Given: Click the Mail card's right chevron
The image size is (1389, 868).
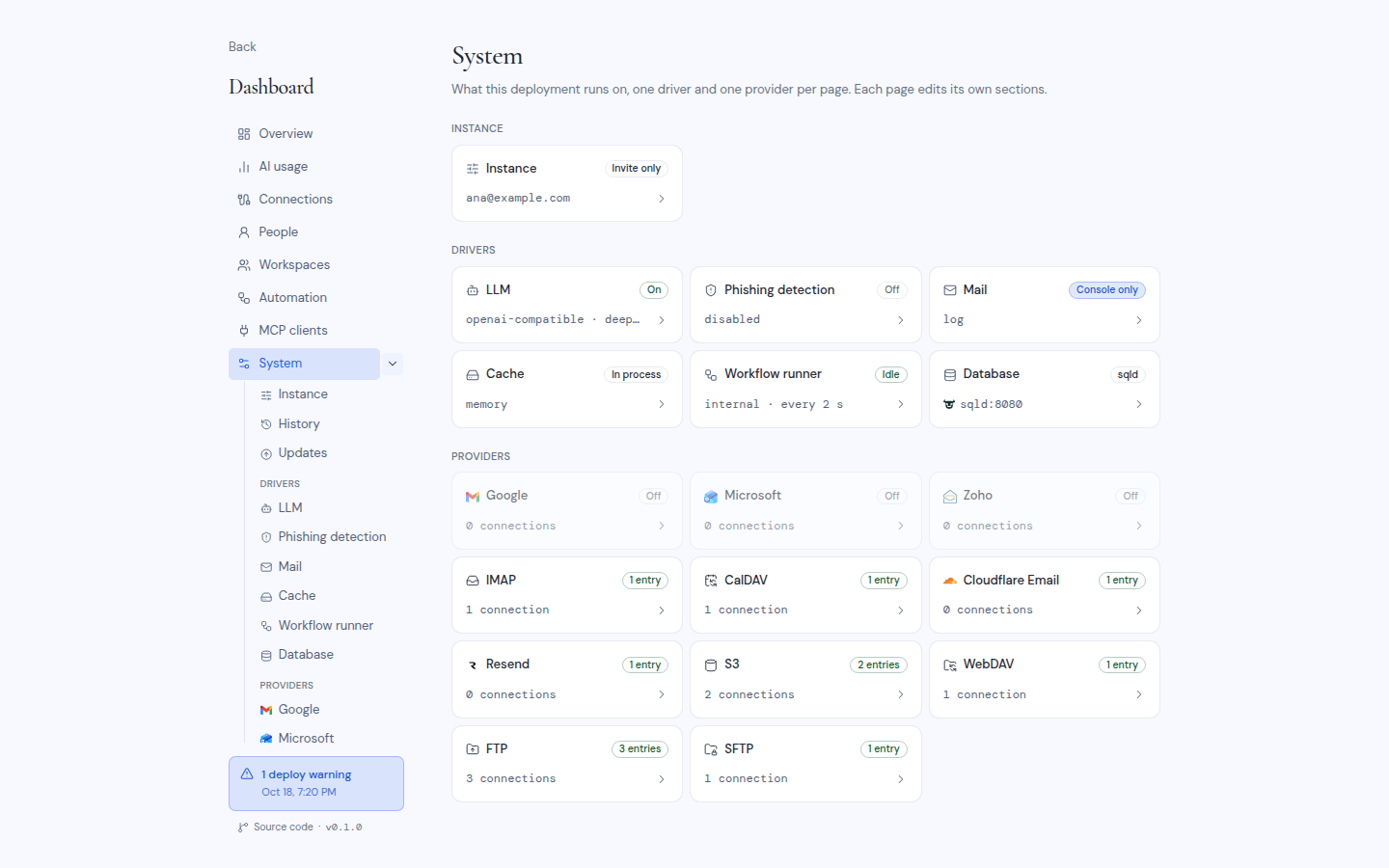Looking at the screenshot, I should (1139, 320).
